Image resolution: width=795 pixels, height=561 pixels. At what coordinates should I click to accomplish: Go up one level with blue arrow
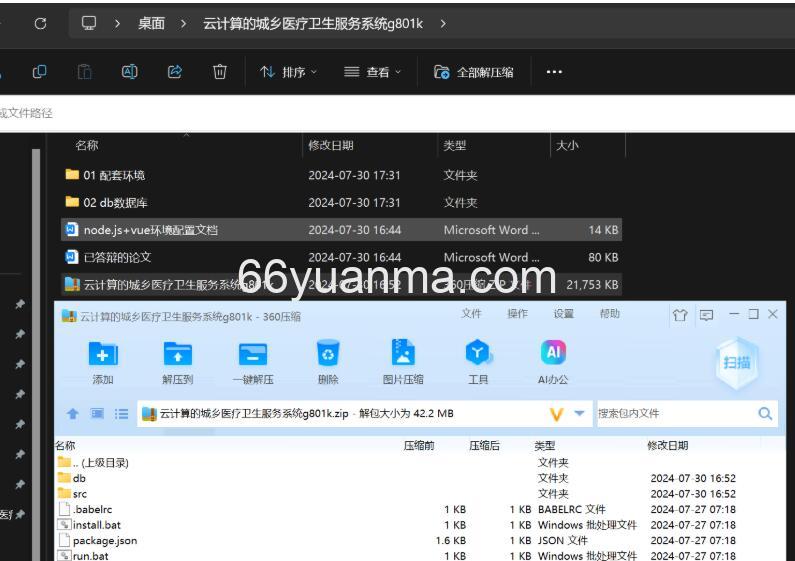(x=73, y=414)
